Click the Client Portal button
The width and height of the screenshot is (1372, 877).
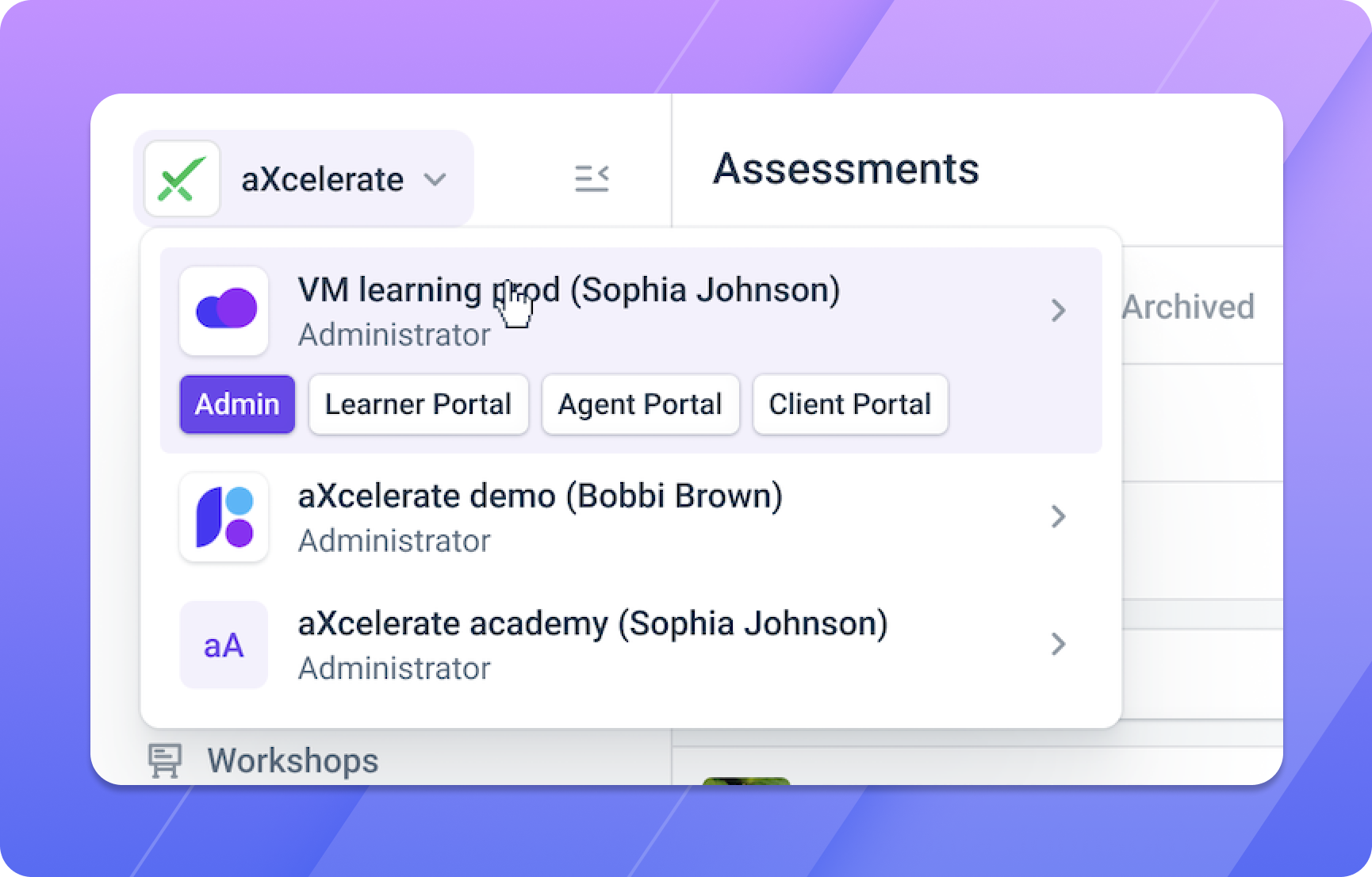tap(849, 404)
